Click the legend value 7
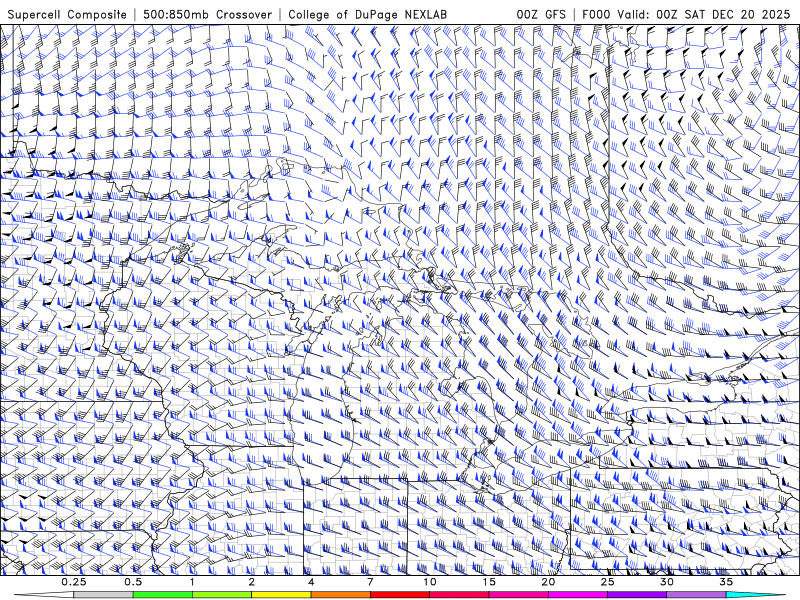The image size is (800, 600). [370, 582]
